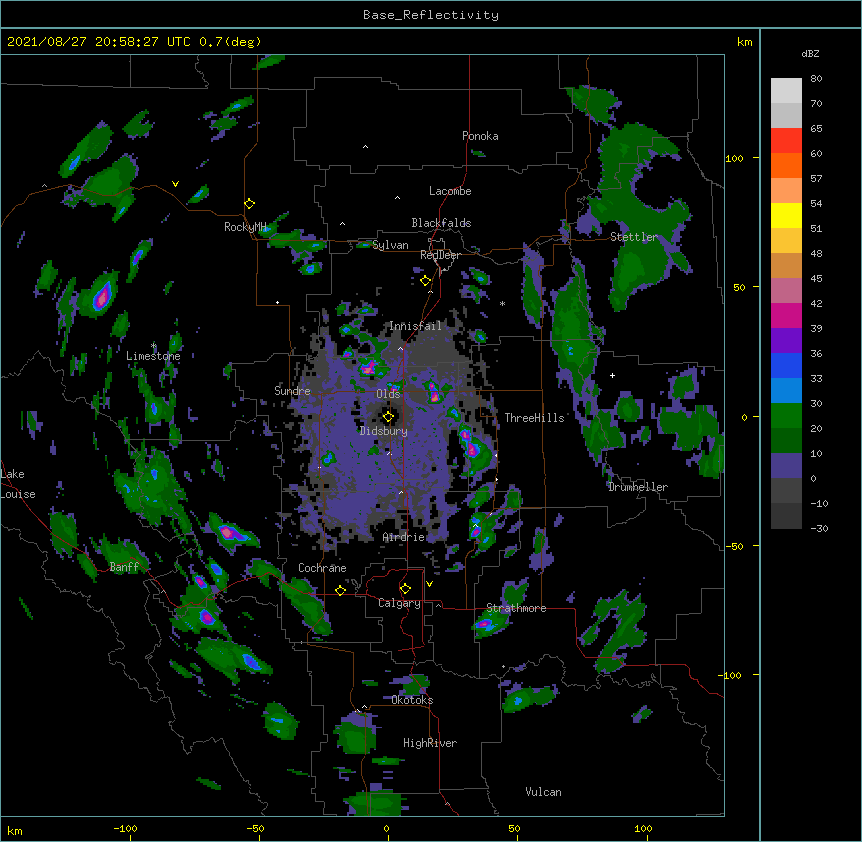This screenshot has height=842, width=862.
Task: Click the Banff label
Action: 124,567
